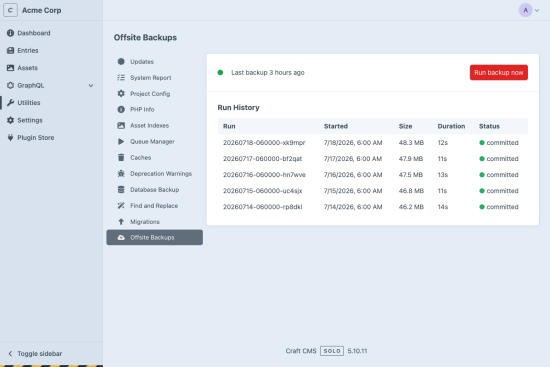Click the Find and Replace wand icon
The width and height of the screenshot is (550, 367).
tap(121, 206)
